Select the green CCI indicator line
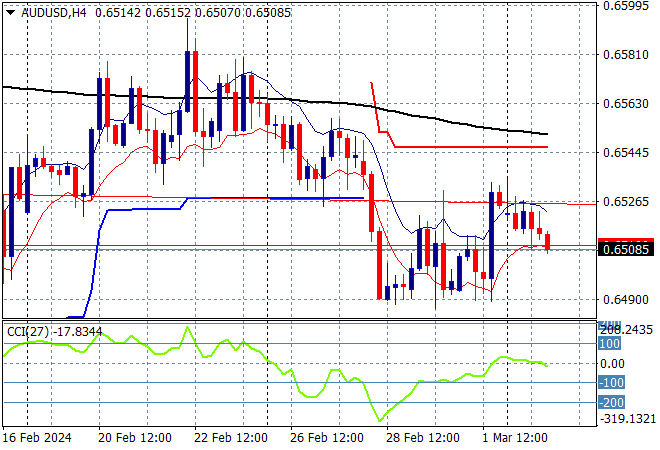This screenshot has width=660, height=450. [x=300, y=373]
